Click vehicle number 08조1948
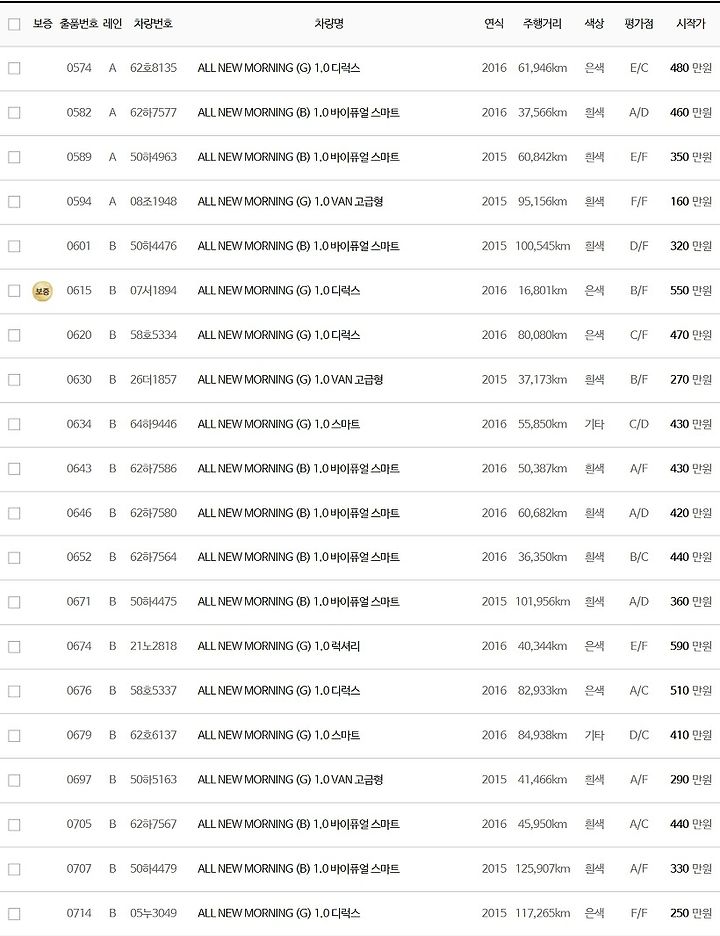 tap(153, 201)
